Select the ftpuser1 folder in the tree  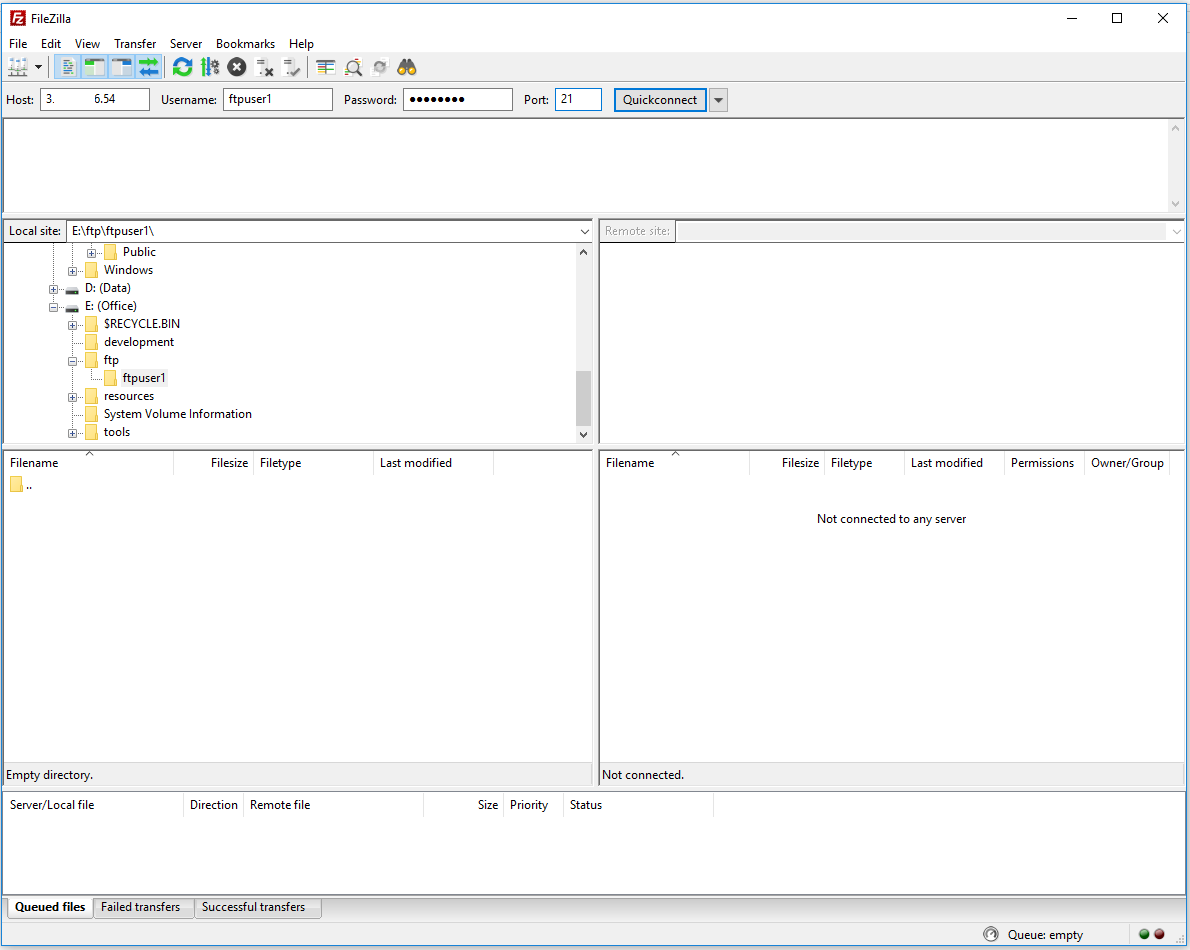click(x=143, y=378)
